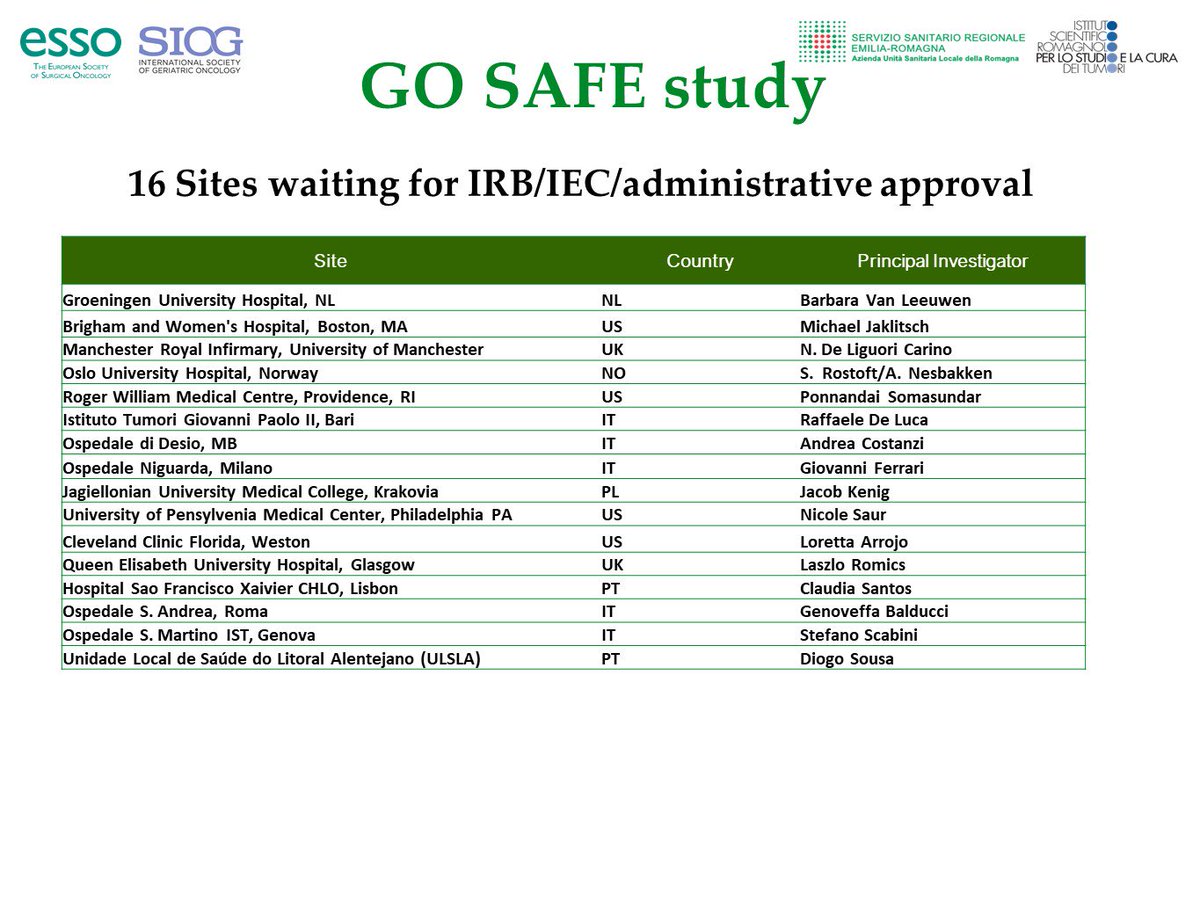
Task: Click investigator Laszlo Romics
Action: coord(852,565)
